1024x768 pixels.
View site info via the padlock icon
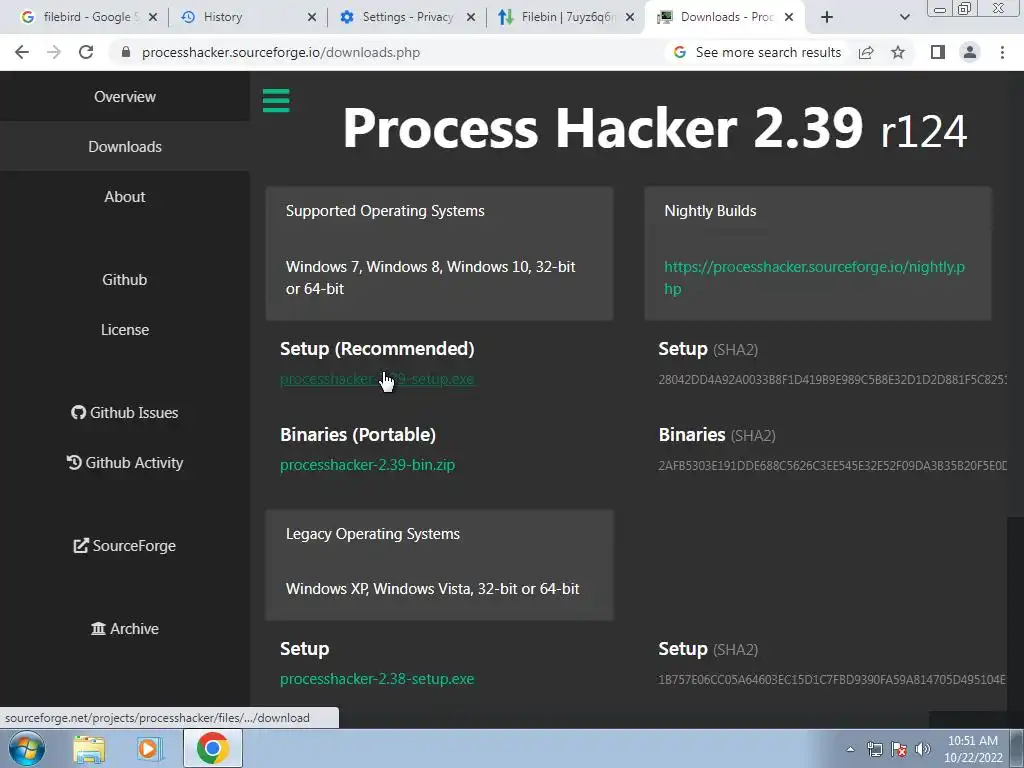pos(126,52)
